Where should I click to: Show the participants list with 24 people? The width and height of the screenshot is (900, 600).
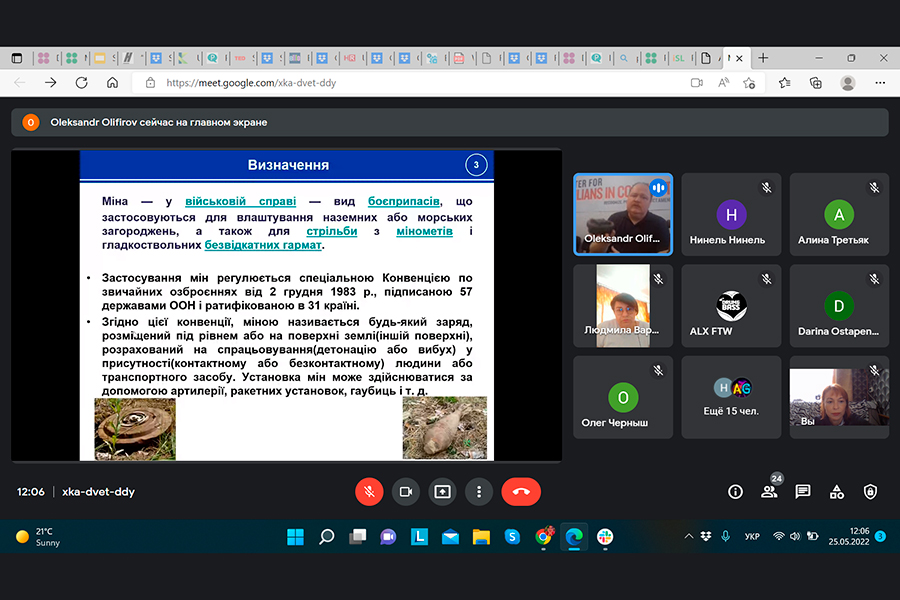point(769,491)
